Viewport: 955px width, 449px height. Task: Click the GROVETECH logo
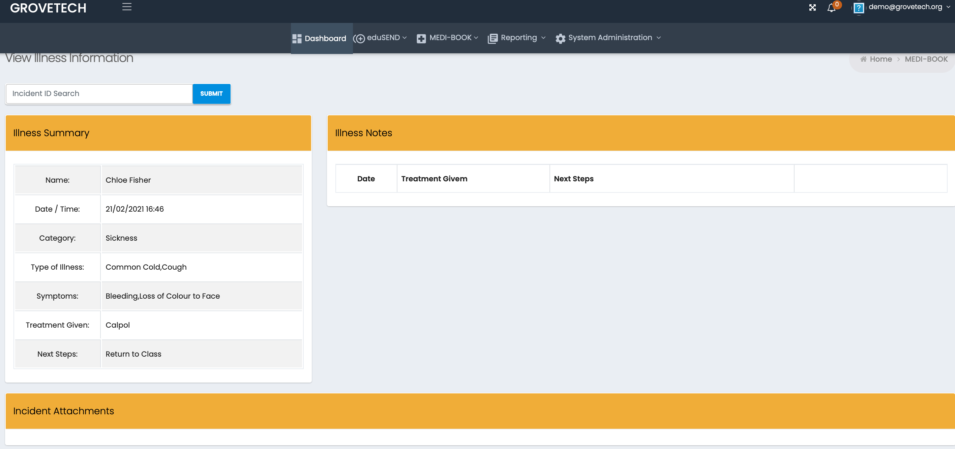[x=48, y=8]
